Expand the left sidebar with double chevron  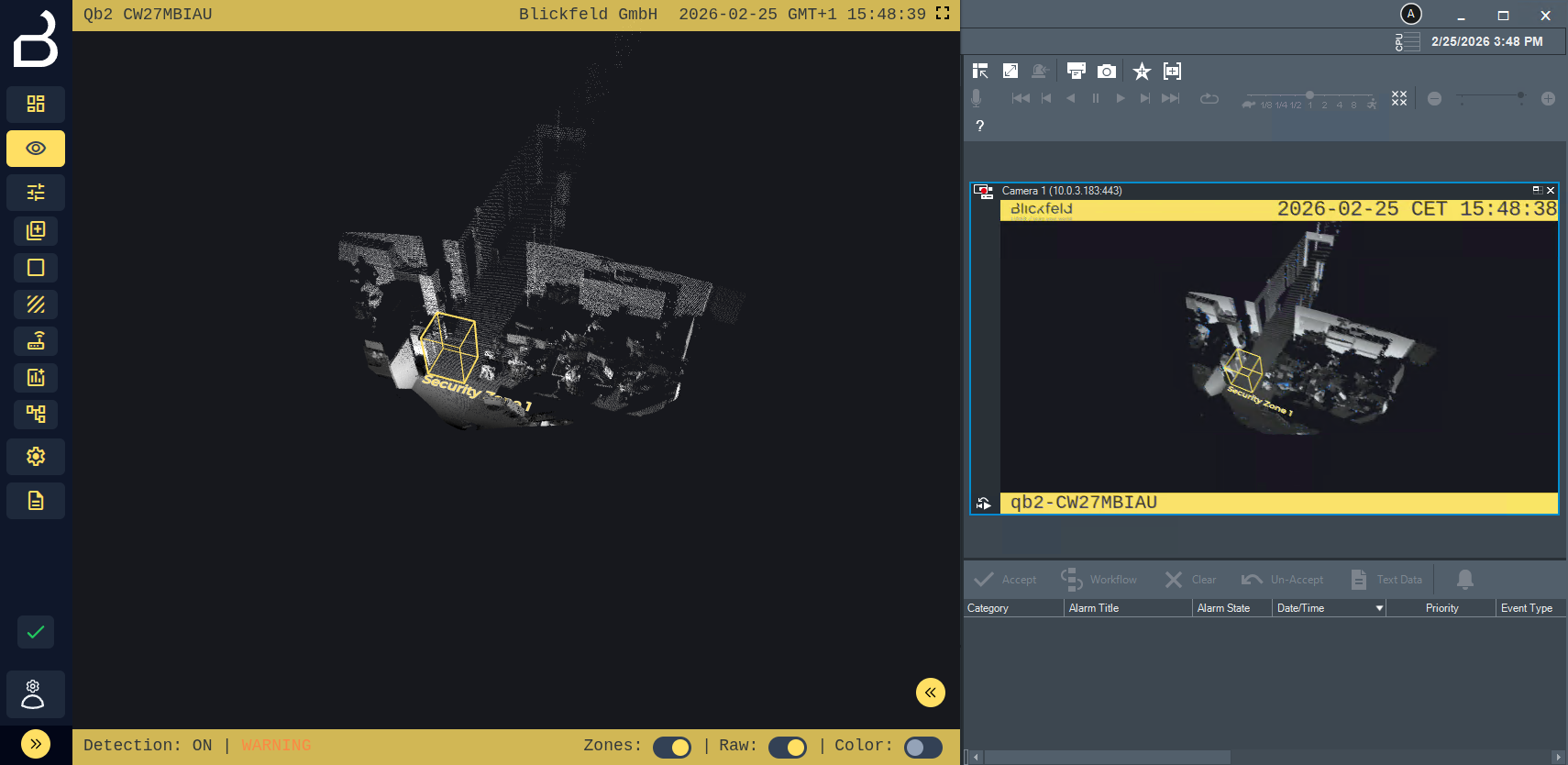[36, 744]
